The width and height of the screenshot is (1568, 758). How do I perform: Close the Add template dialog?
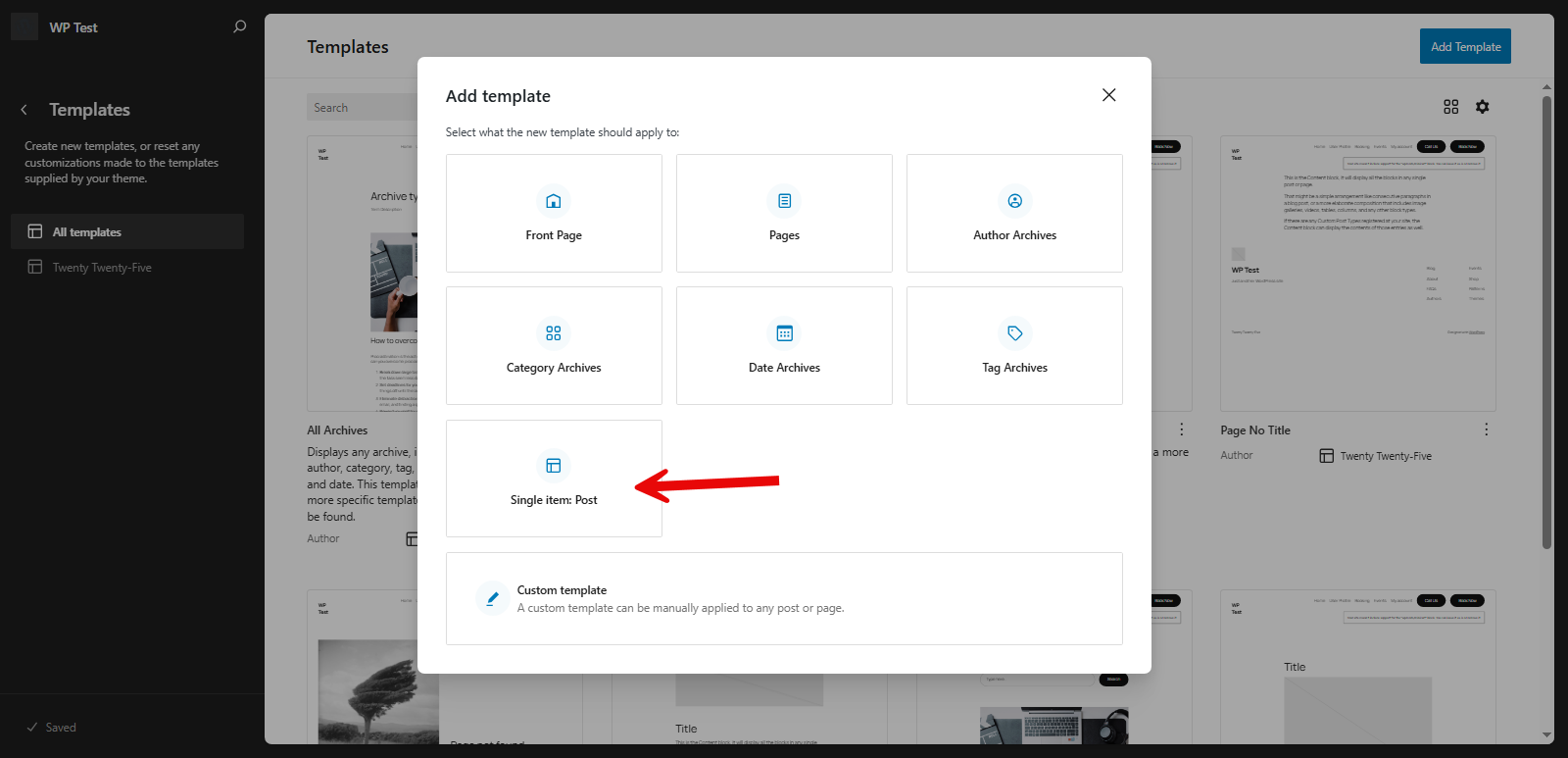(1108, 95)
